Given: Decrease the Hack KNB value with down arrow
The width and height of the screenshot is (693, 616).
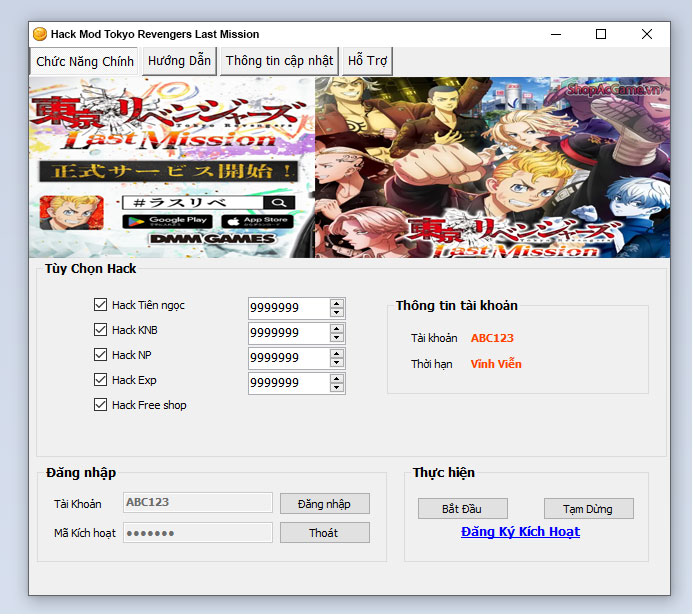Looking at the screenshot, I should tap(337, 338).
